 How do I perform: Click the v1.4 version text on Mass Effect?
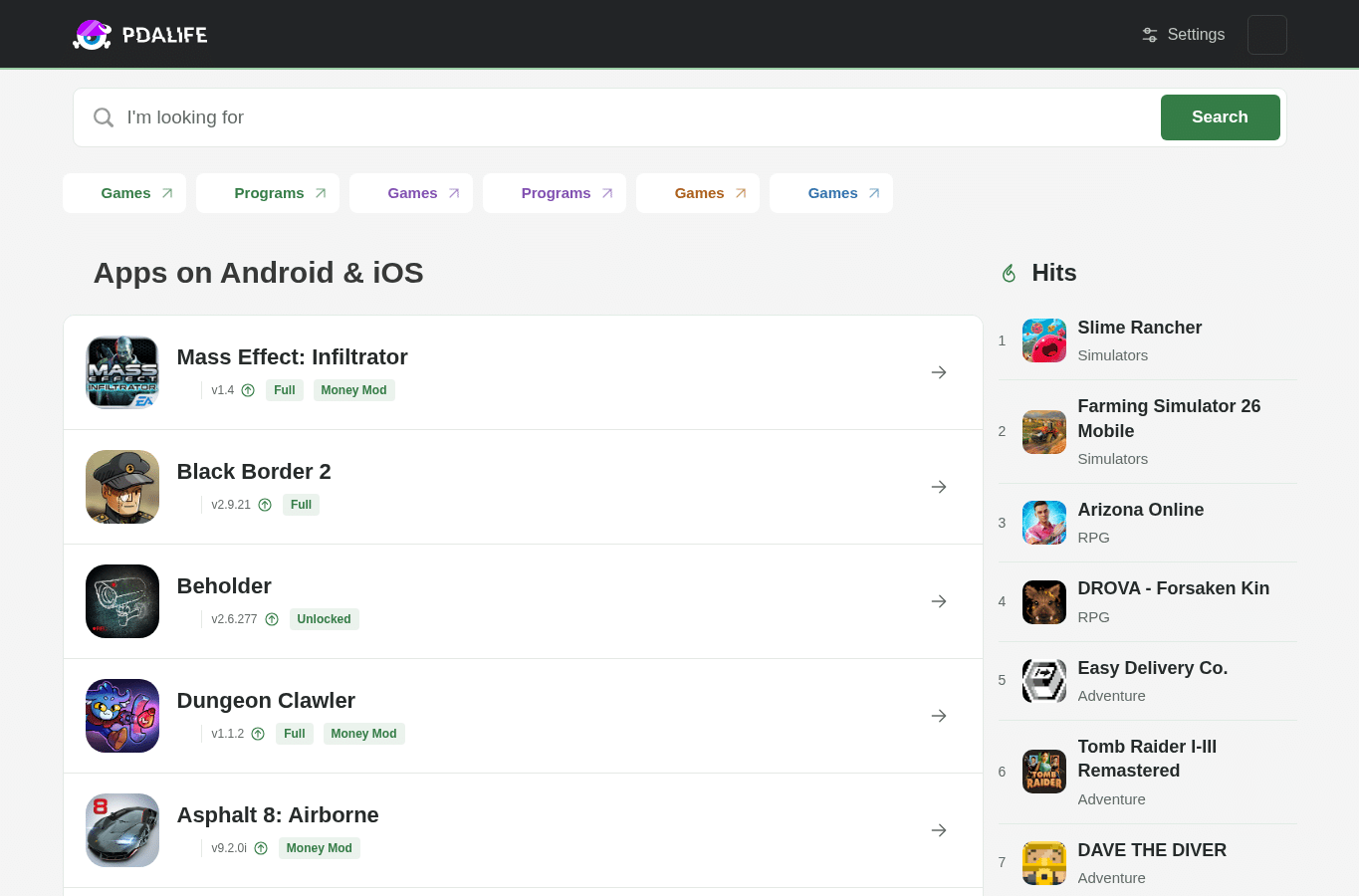point(222,390)
